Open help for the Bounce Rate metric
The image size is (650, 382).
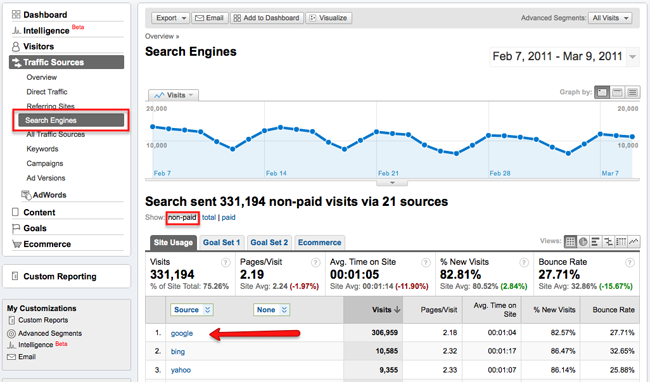tap(630, 262)
